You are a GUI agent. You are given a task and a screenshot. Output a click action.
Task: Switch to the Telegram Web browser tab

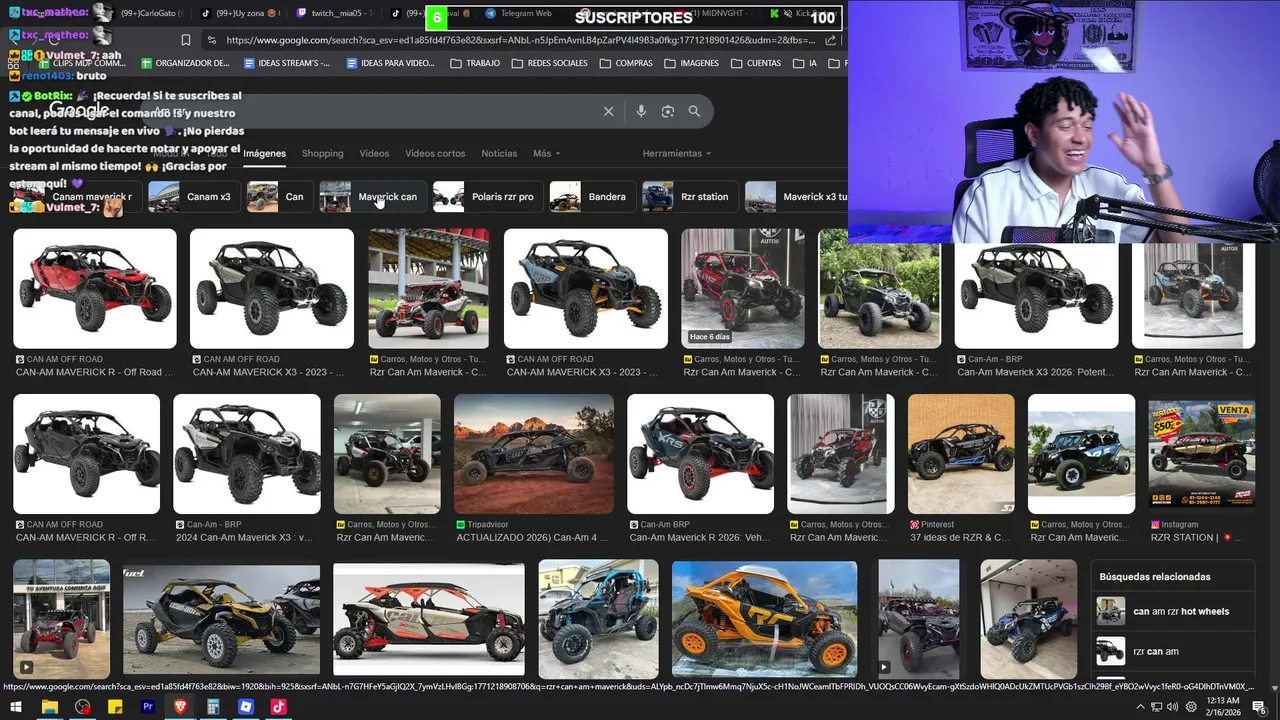click(517, 14)
